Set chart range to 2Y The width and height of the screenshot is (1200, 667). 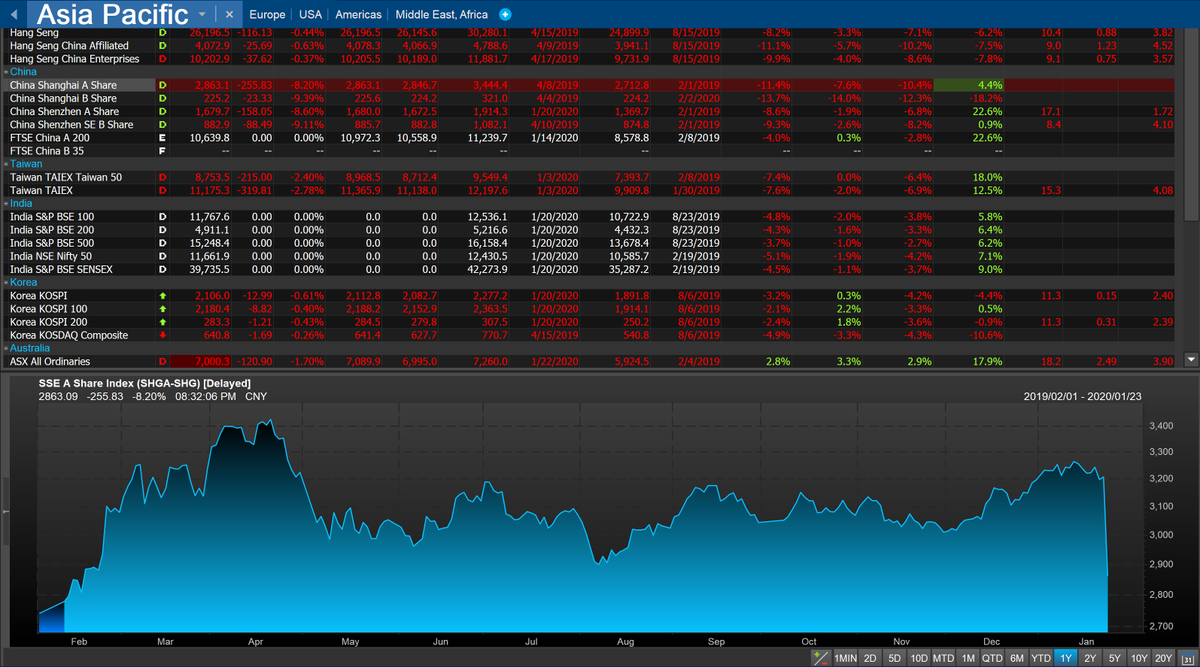pyautogui.click(x=1090, y=658)
